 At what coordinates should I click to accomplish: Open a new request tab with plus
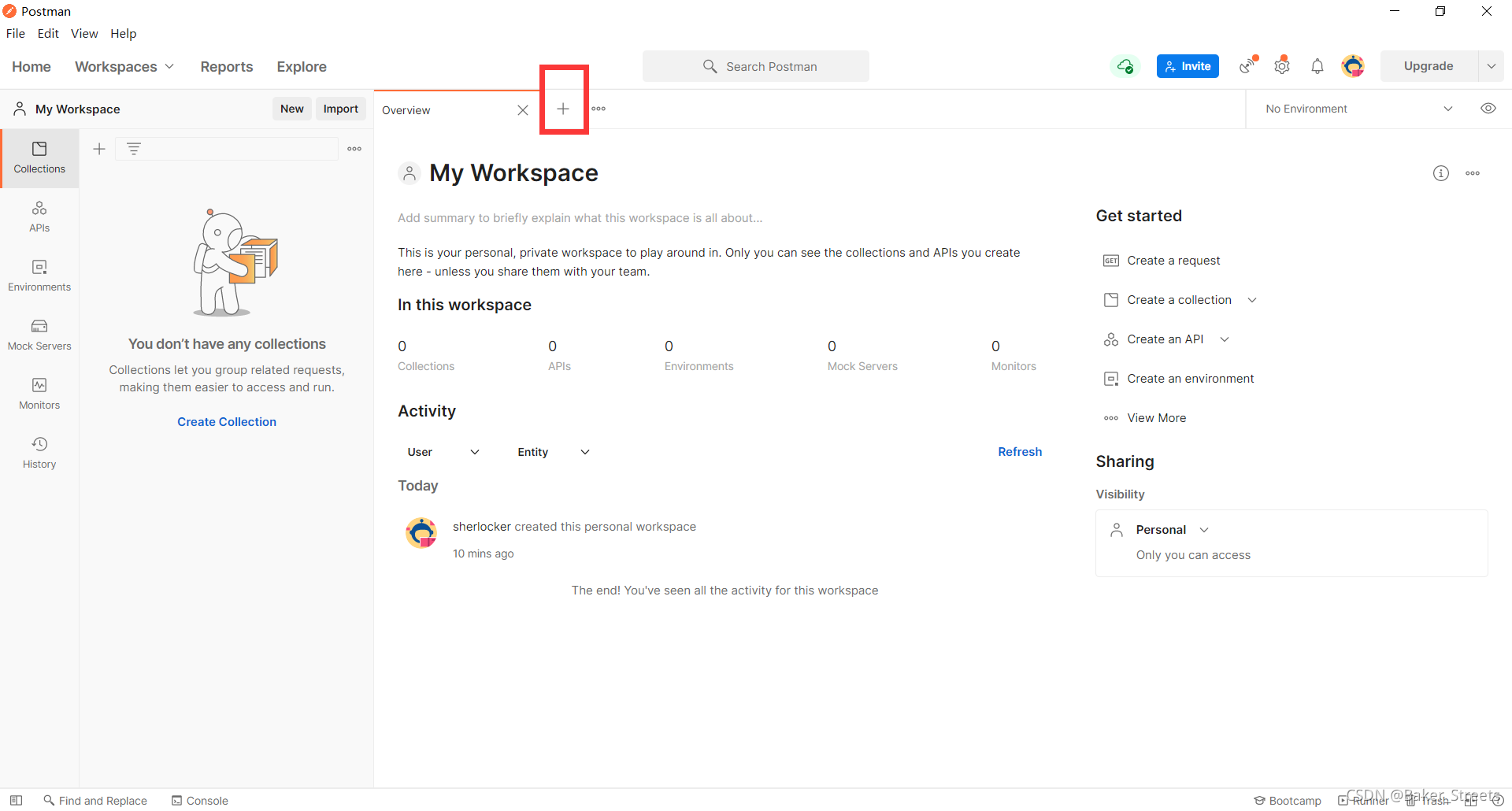point(563,109)
